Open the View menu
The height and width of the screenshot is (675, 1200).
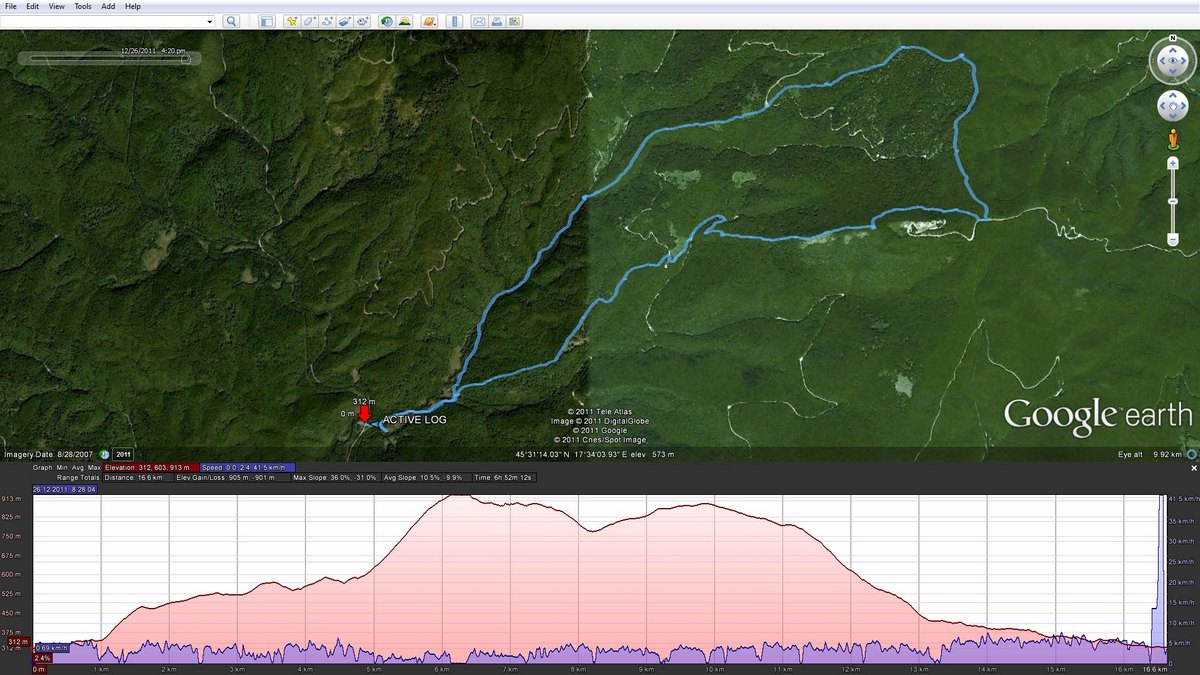57,6
